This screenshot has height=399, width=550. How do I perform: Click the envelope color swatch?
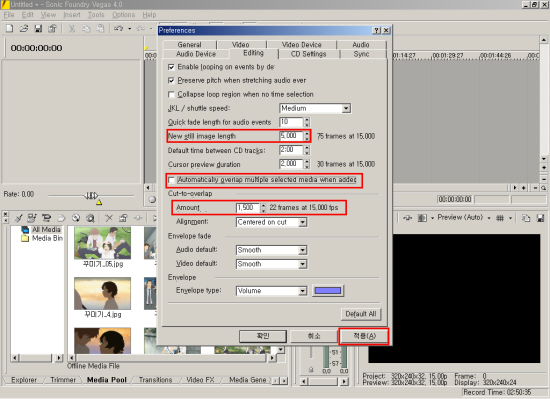(328, 291)
